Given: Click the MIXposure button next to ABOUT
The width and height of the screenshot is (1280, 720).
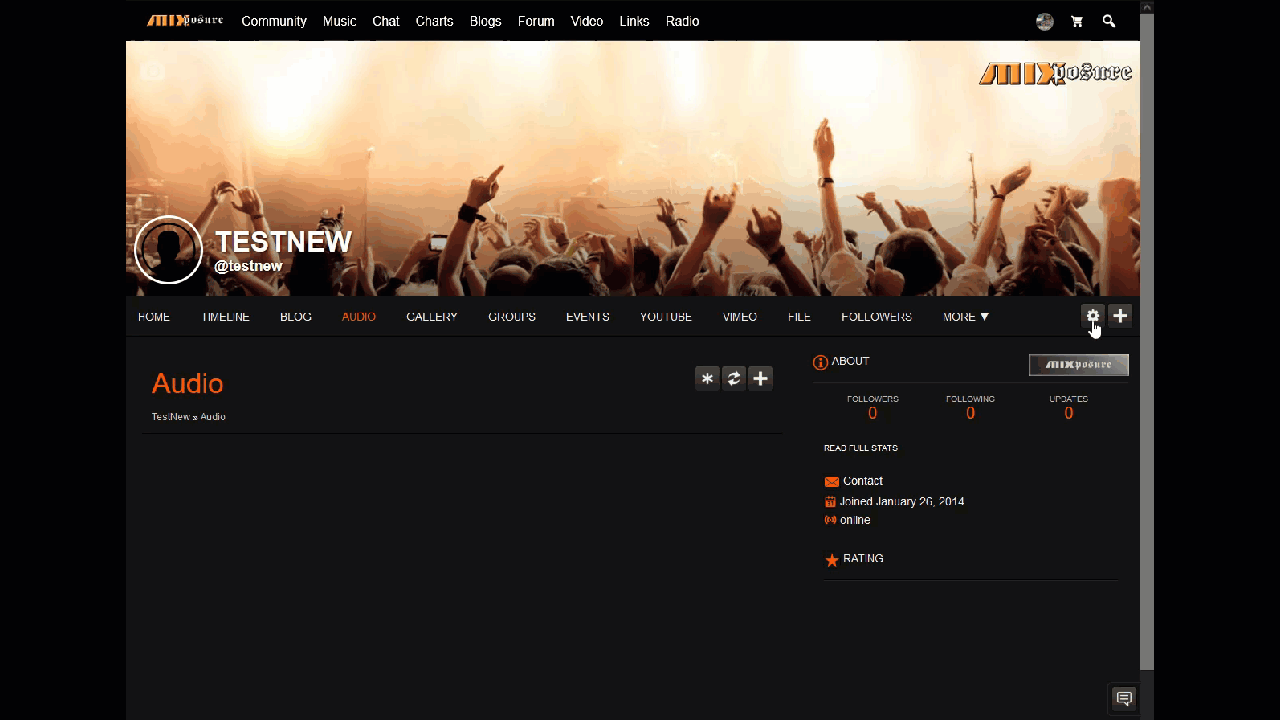Looking at the screenshot, I should (1078, 365).
